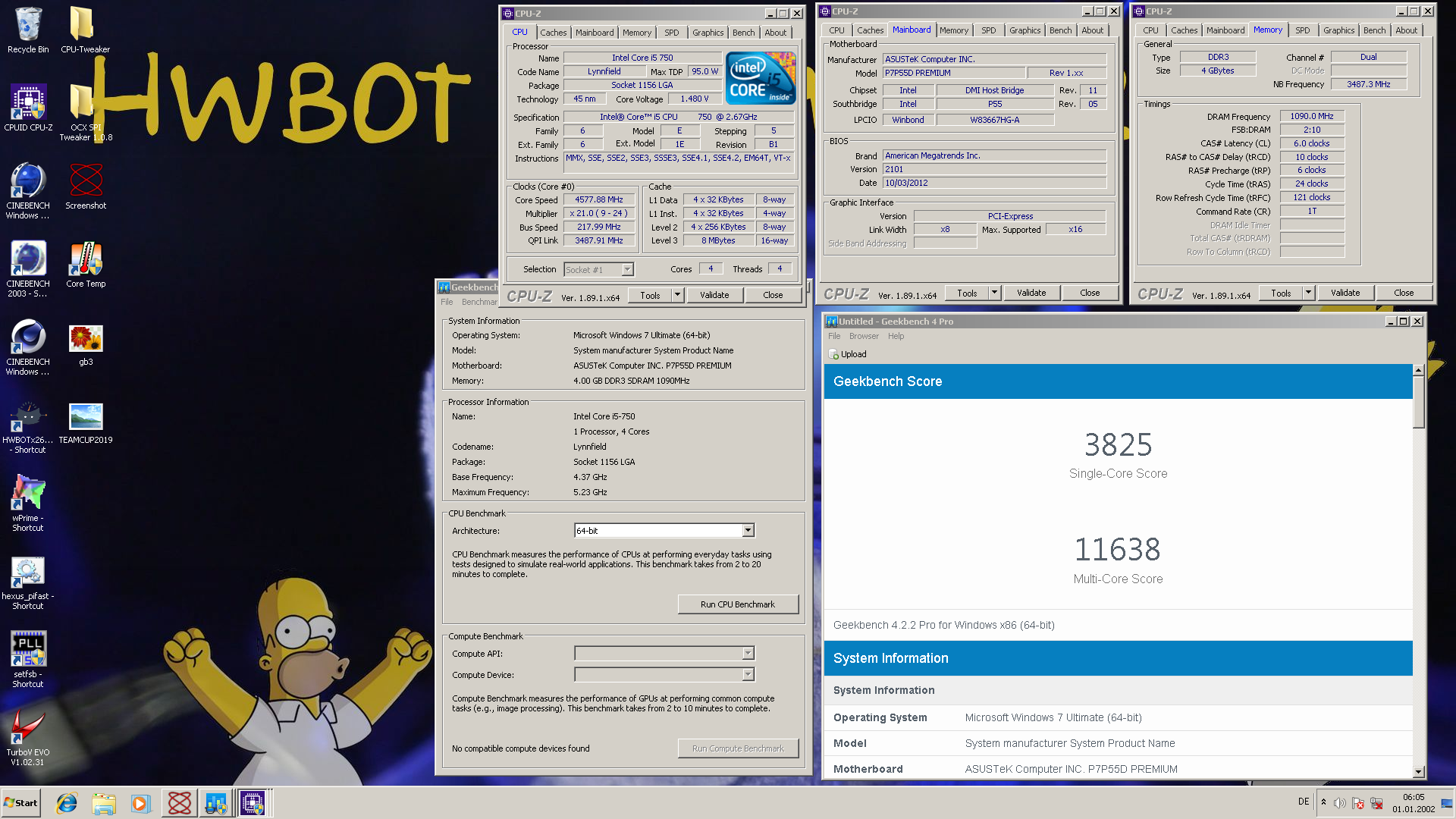Launch Screenshot desktop shortcut
Viewport: 1456px width, 819px height.
(86, 187)
